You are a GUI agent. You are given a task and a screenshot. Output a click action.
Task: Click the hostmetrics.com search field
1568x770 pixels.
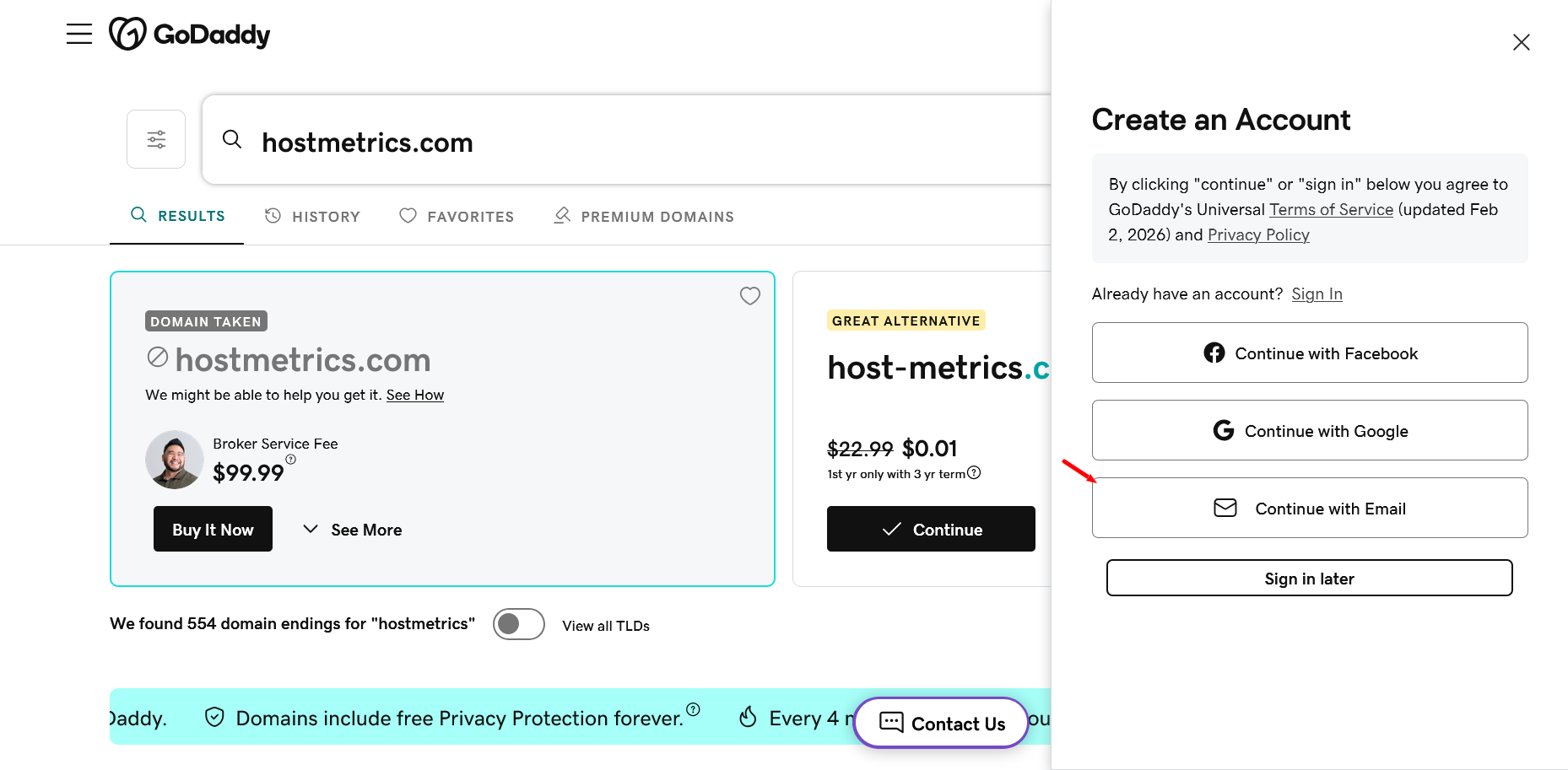(626, 140)
